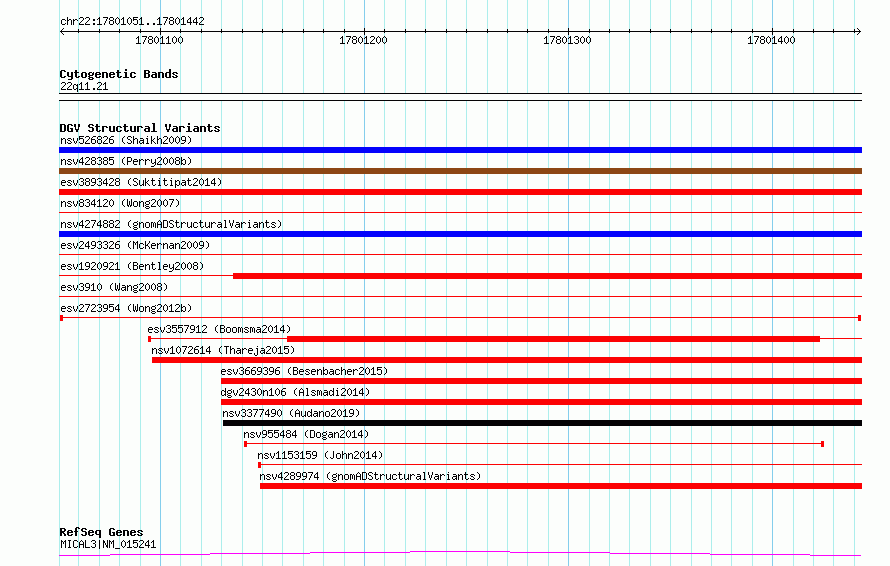Select the red nsv4289974 variant bar
890x566 pixels.
point(561,486)
